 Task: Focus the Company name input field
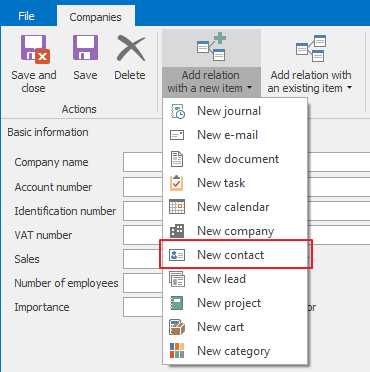point(143,162)
